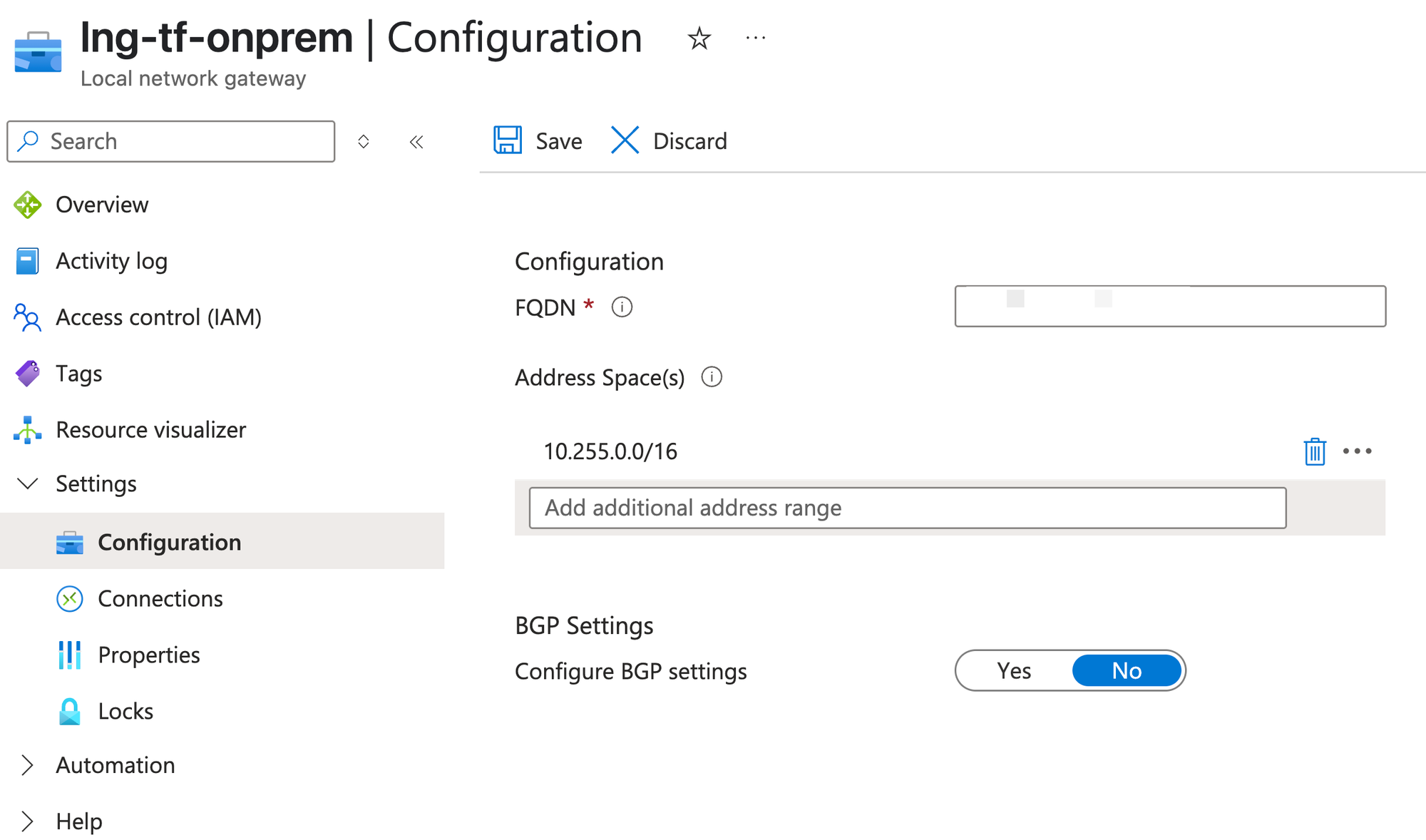Open the Resource visualizer page
Image resolution: width=1426 pixels, height=840 pixels.
click(150, 430)
